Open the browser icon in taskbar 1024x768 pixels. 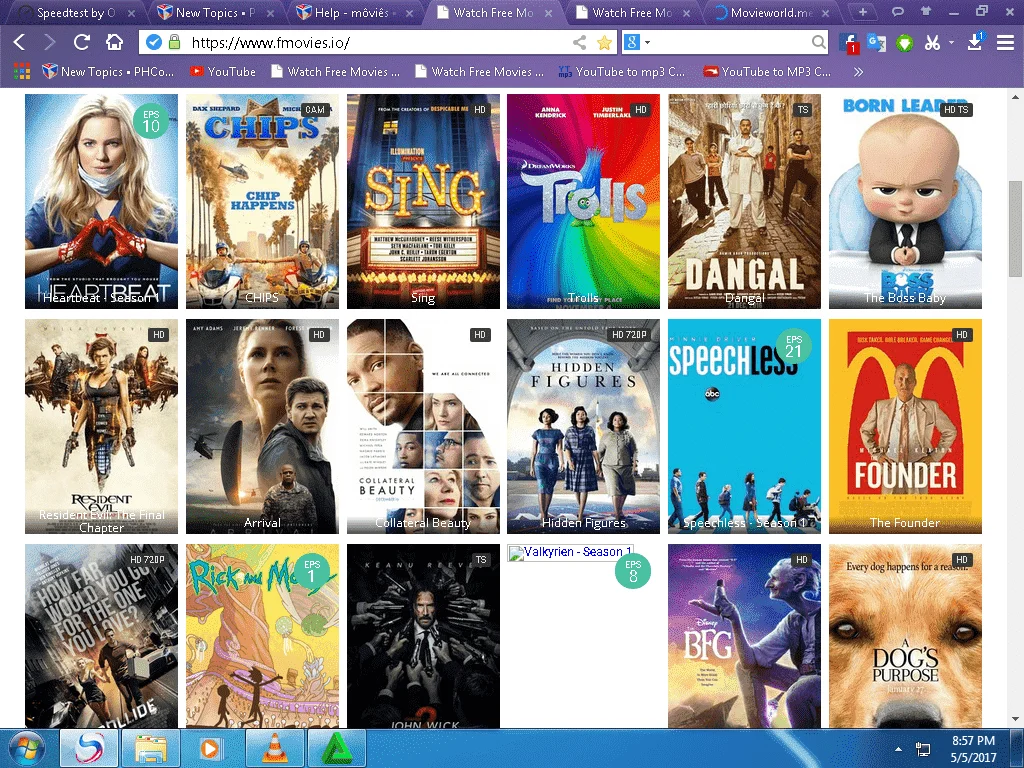pyautogui.click(x=89, y=748)
